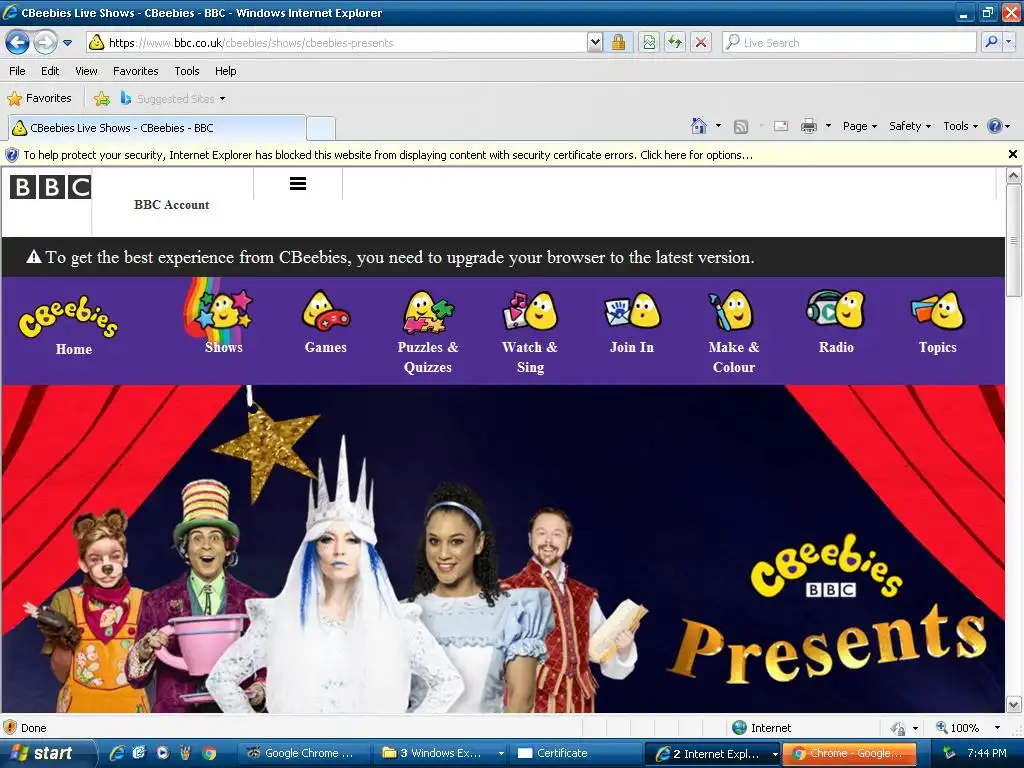The width and height of the screenshot is (1024, 768).
Task: Open the View menu
Action: (86, 71)
